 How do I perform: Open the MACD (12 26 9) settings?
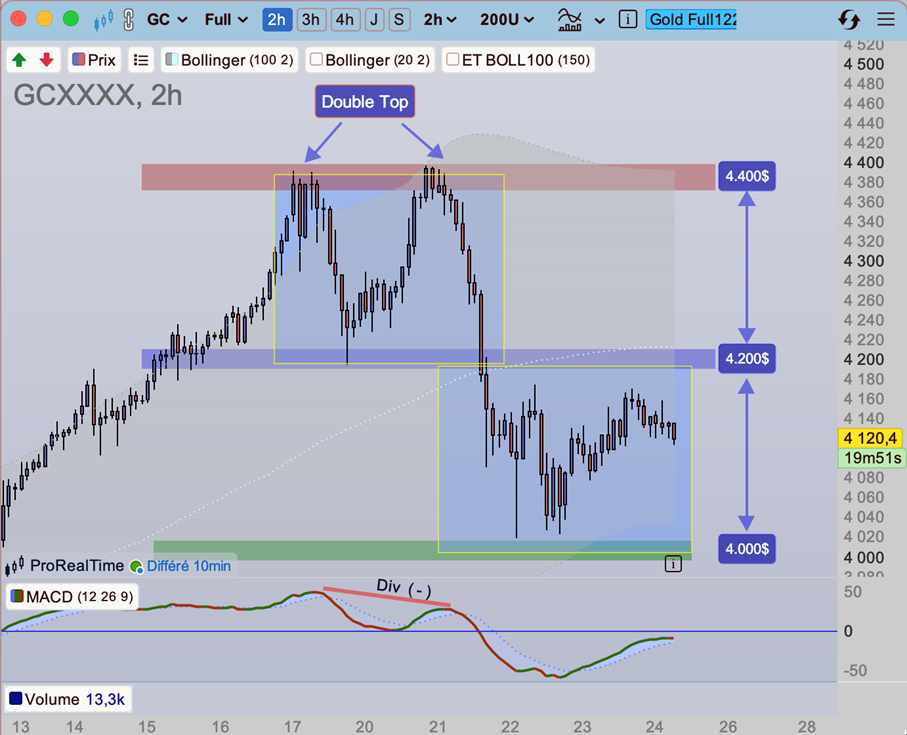pos(71,597)
